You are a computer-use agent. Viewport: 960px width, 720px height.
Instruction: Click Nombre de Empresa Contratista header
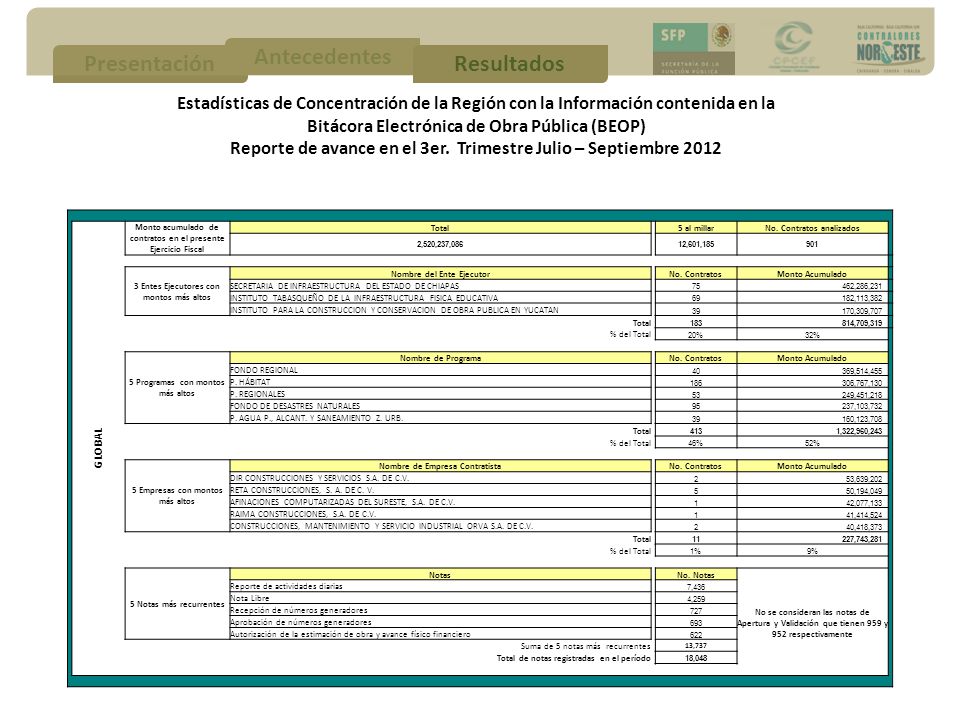click(440, 466)
